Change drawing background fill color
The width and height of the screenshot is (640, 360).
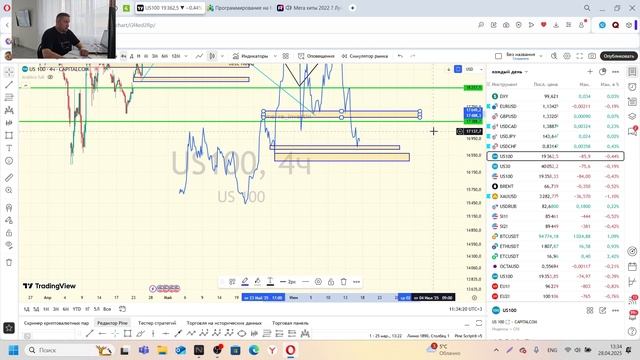click(258, 282)
